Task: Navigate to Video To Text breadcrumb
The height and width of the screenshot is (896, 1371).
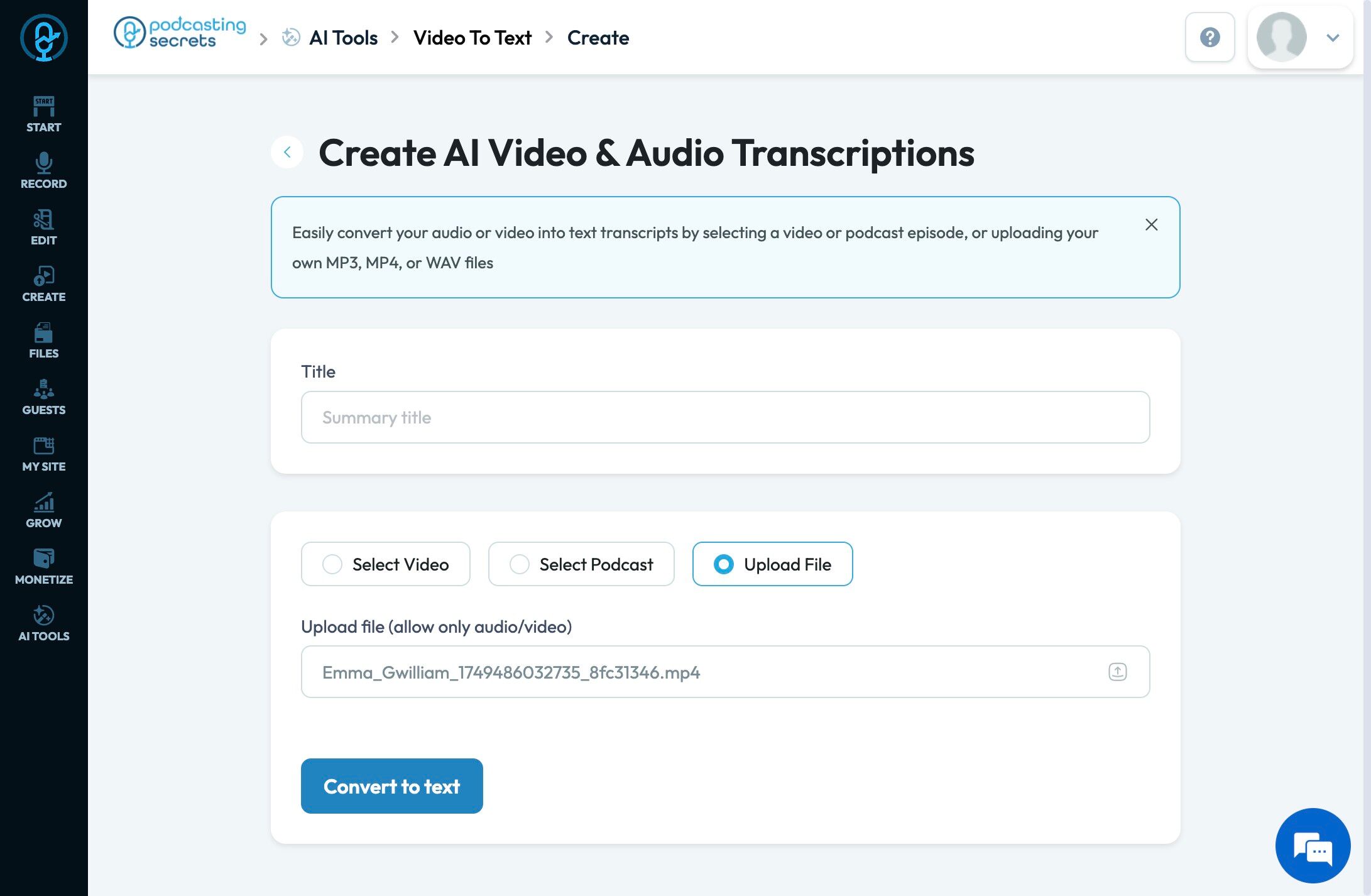Action: pos(472,38)
